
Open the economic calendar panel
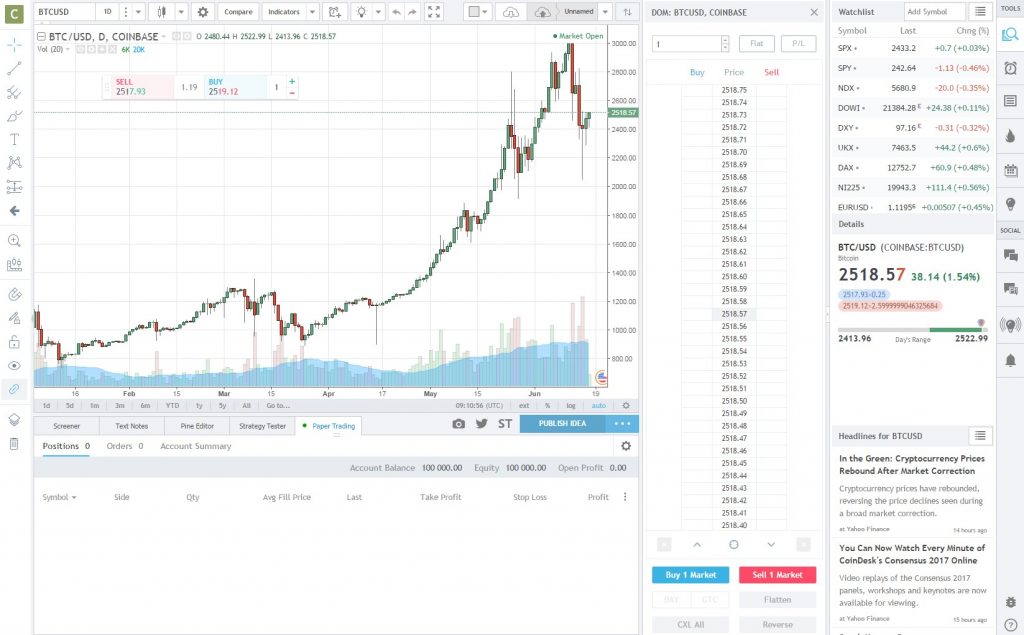point(1010,171)
